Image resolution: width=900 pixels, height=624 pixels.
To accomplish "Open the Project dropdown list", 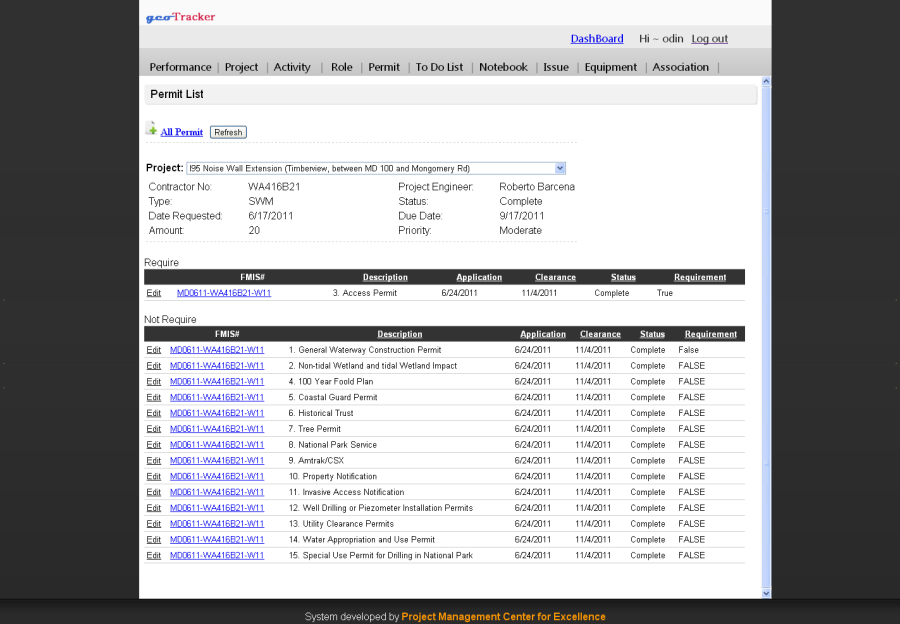I will [x=560, y=168].
